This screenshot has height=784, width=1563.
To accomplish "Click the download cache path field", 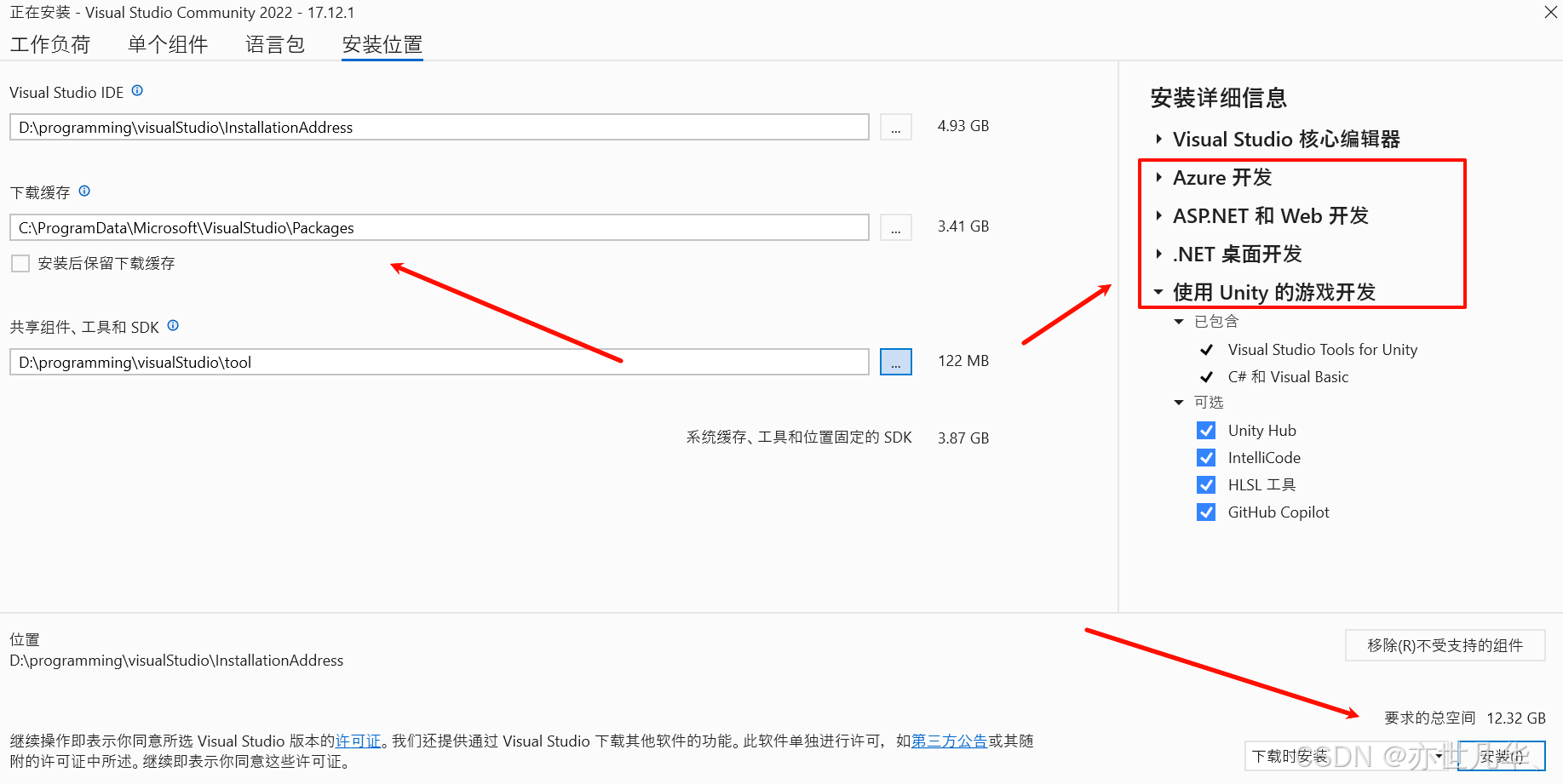I will click(440, 228).
